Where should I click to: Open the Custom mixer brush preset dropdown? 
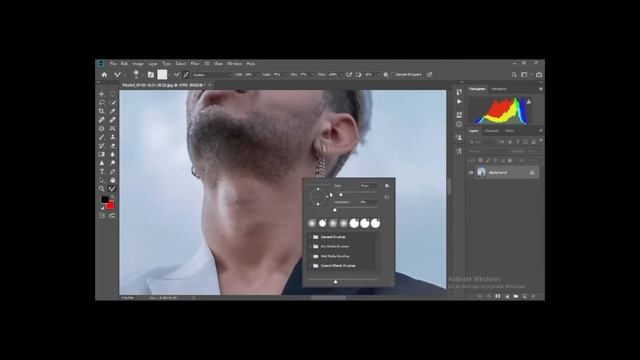(211, 75)
